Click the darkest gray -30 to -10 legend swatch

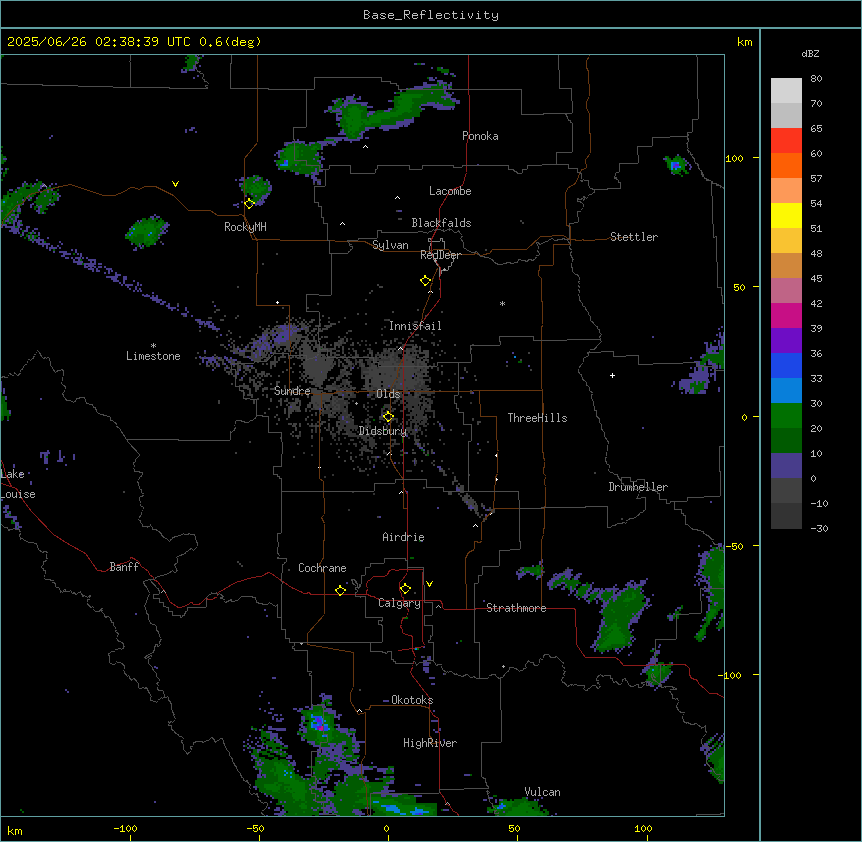pos(786,516)
